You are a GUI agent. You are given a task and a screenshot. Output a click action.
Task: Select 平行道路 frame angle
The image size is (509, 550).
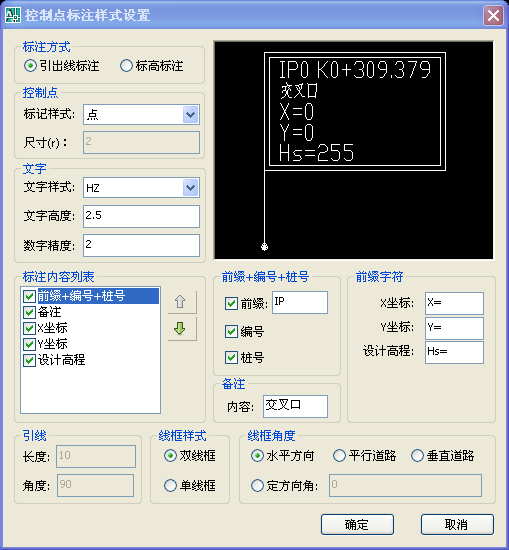click(339, 456)
